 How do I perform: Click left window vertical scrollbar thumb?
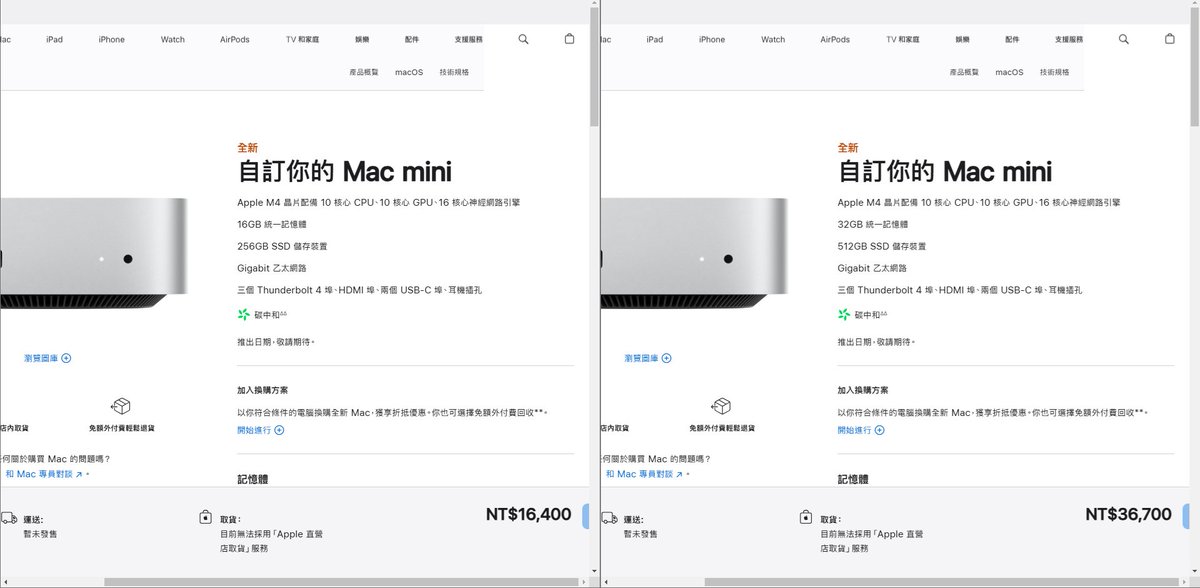pyautogui.click(x=594, y=66)
